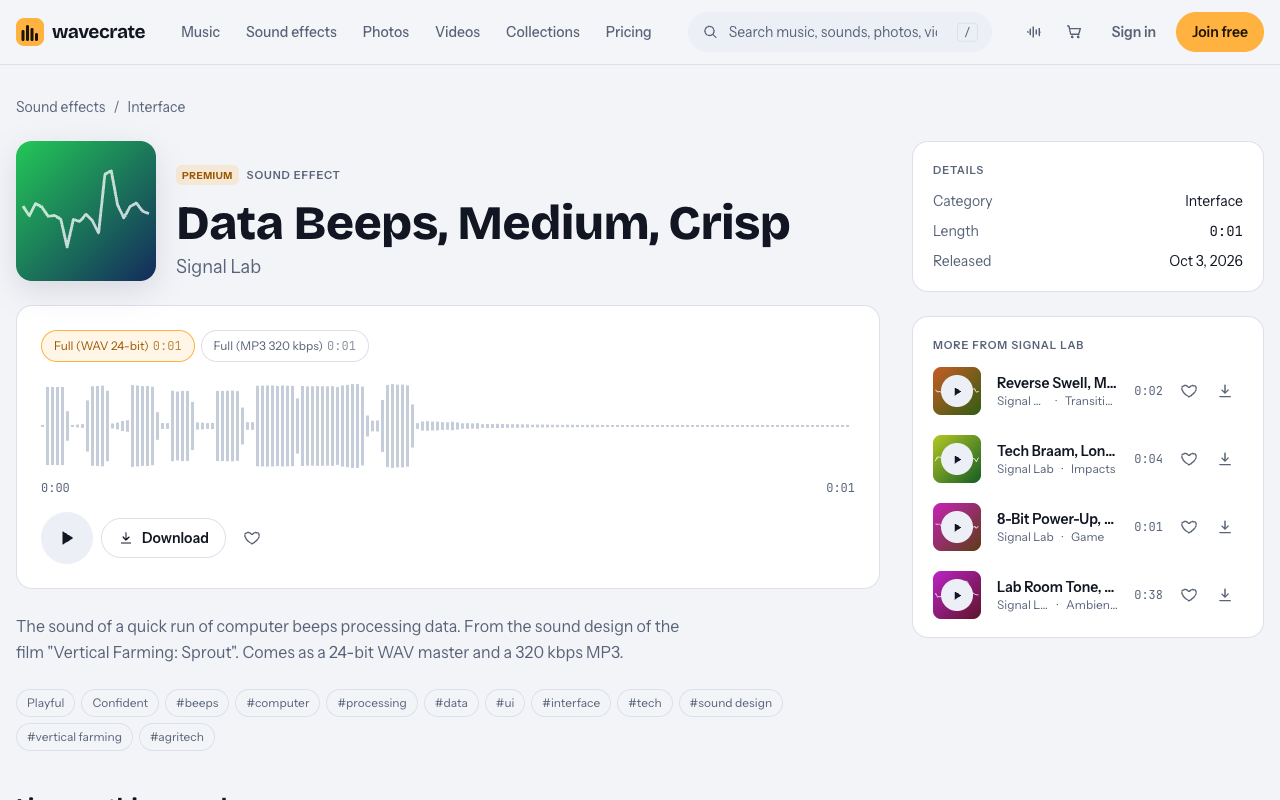This screenshot has width=1280, height=800.
Task: Play the Reverse Swell track preview
Action: click(x=957, y=391)
